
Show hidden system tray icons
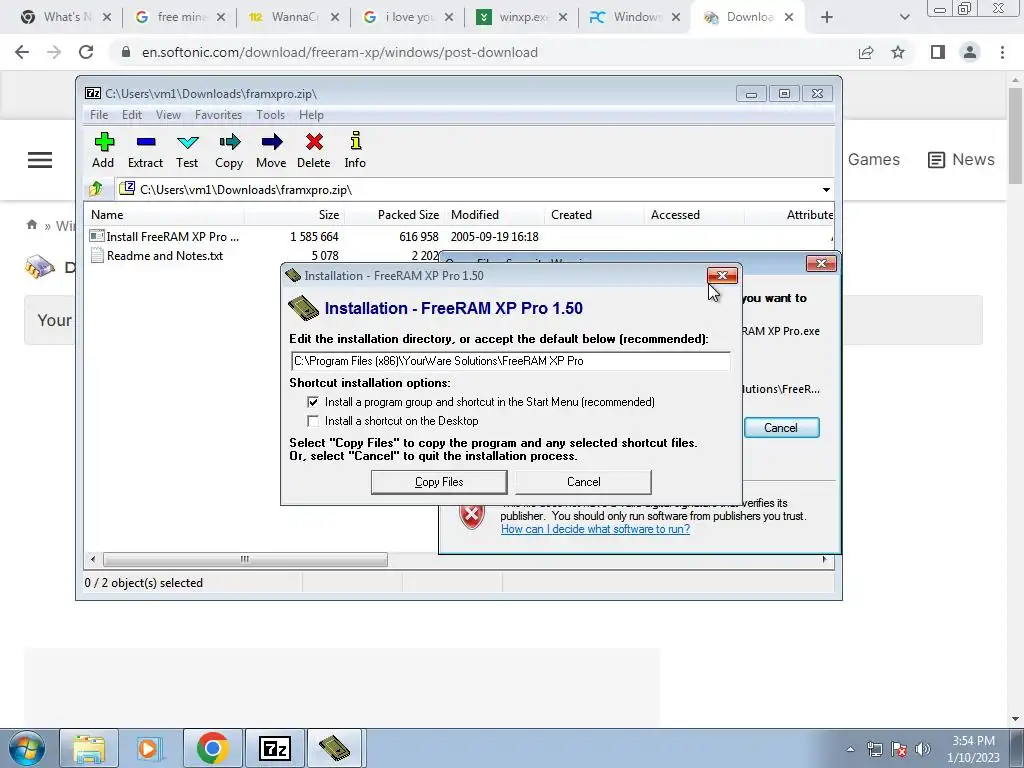click(850, 749)
